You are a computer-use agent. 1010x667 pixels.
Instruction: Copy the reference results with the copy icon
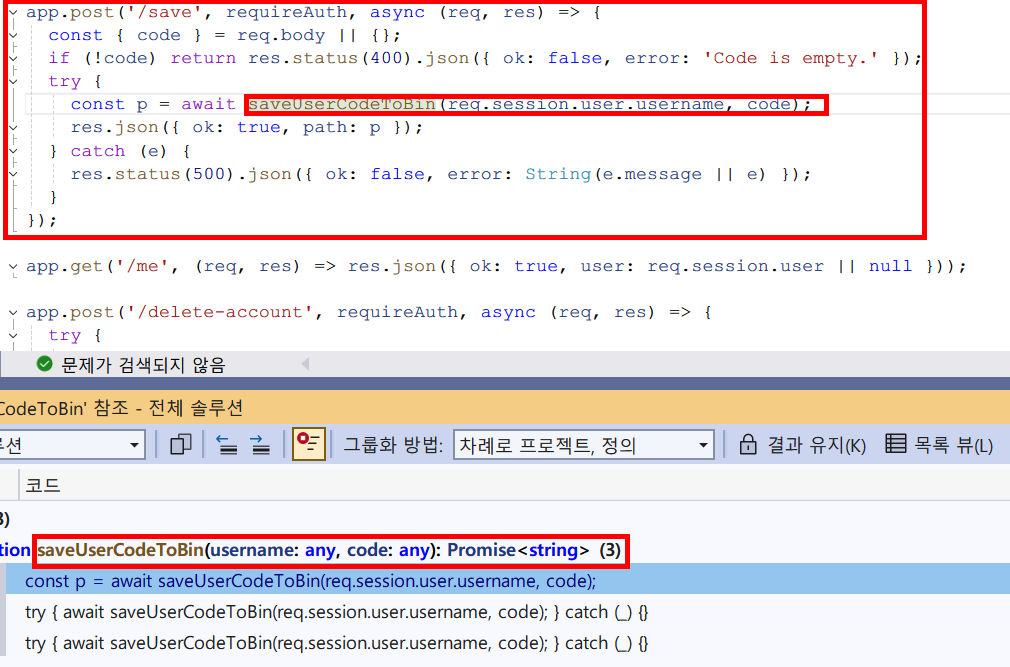[x=180, y=444]
